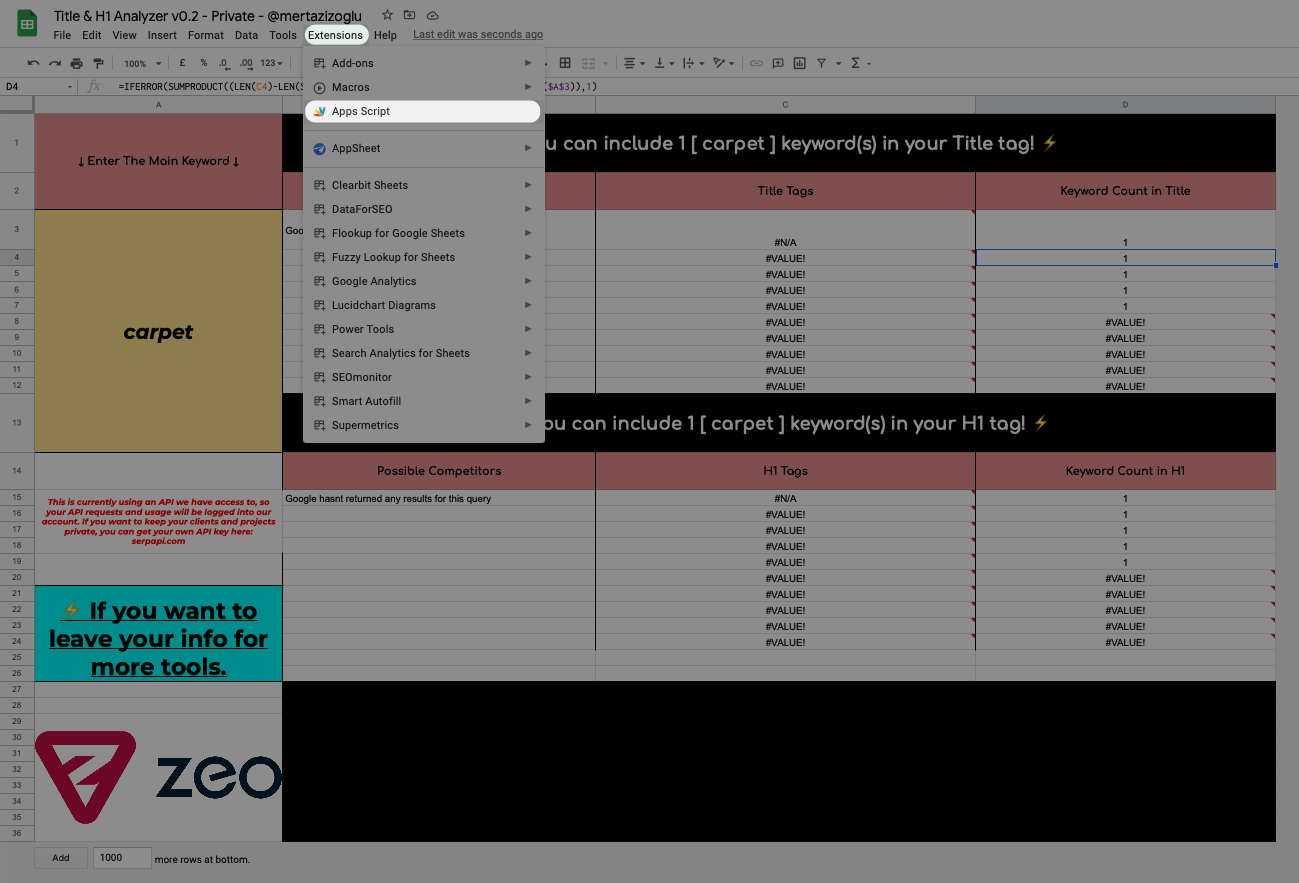Expand the Macros submenu

point(424,87)
